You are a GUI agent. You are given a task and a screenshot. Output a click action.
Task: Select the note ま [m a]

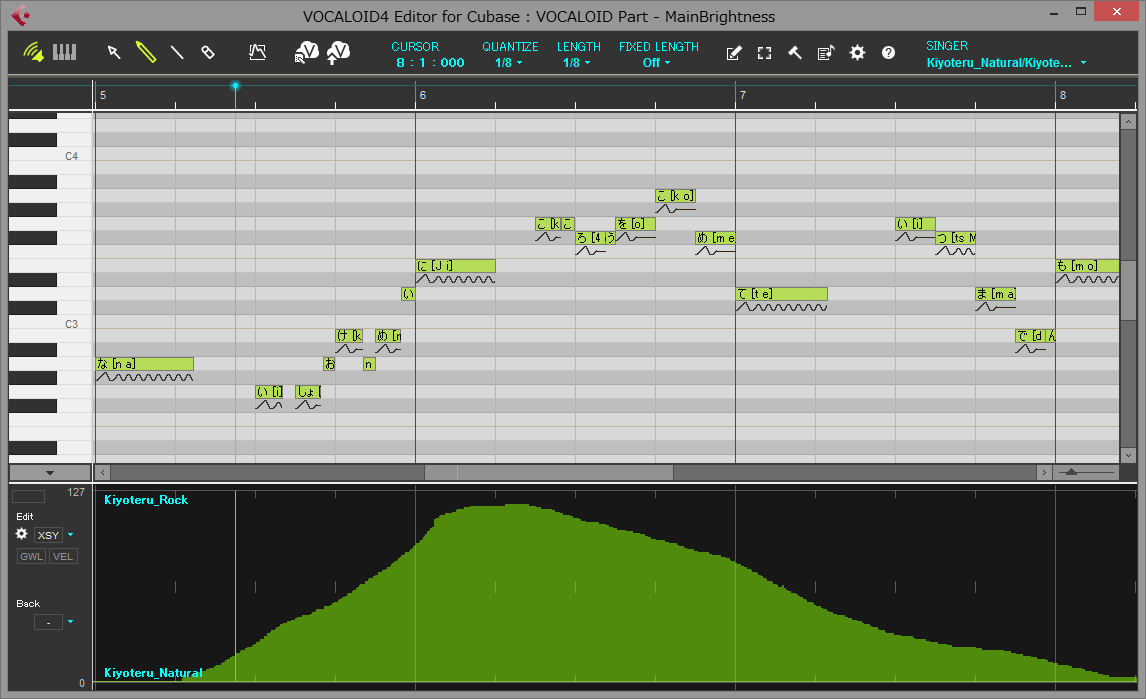point(995,293)
